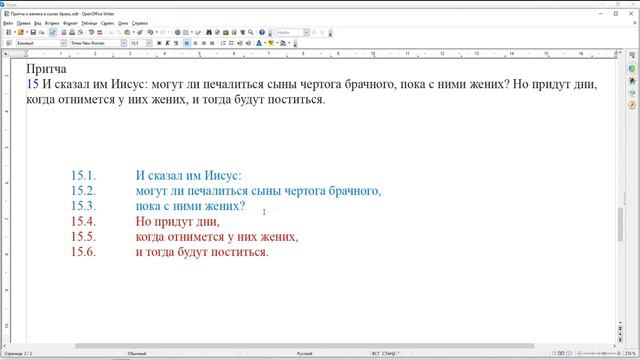Insert Table icon in toolbar
The width and height of the screenshot is (640, 360).
[x=186, y=32]
